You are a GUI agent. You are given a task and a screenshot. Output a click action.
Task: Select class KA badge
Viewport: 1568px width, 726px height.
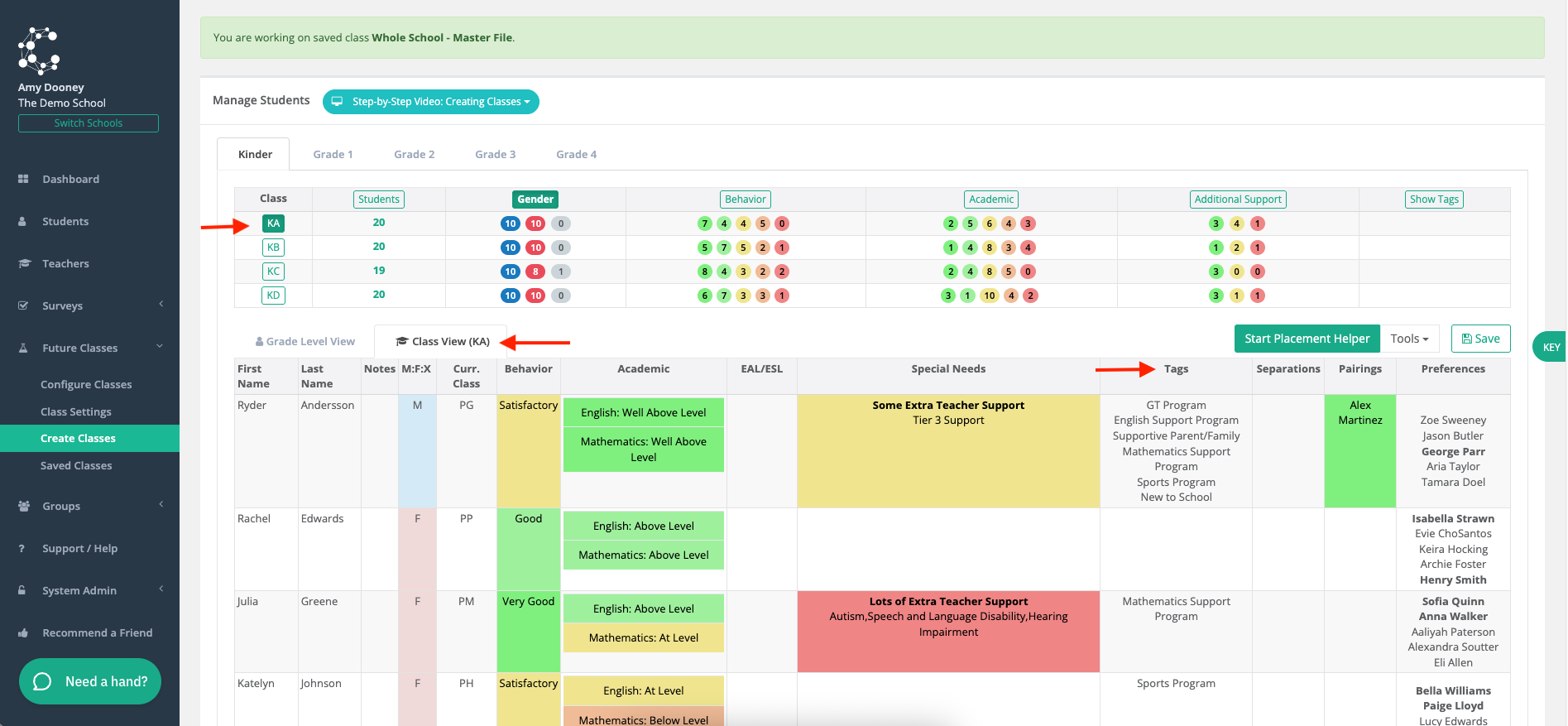click(x=273, y=224)
